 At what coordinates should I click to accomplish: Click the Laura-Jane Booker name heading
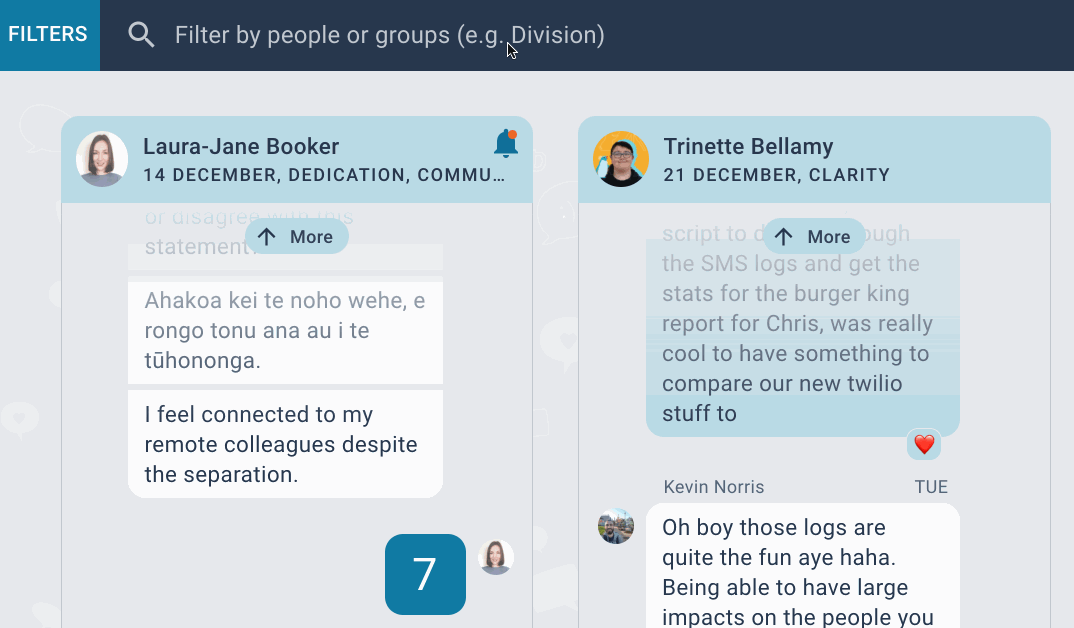pos(241,147)
